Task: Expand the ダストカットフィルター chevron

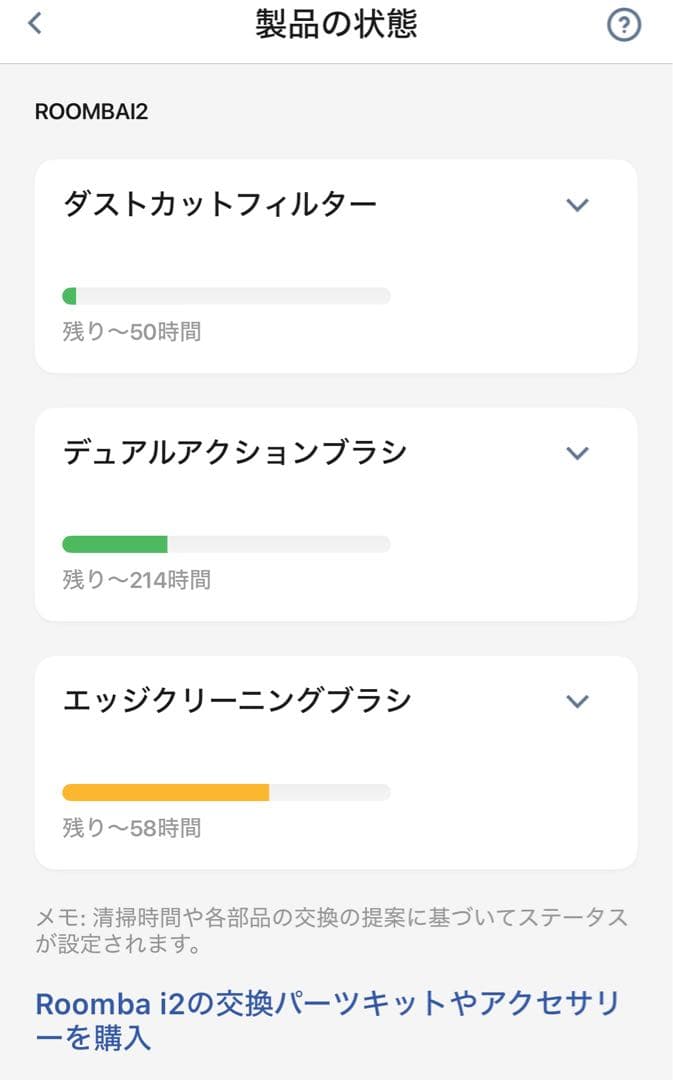Action: point(577,205)
